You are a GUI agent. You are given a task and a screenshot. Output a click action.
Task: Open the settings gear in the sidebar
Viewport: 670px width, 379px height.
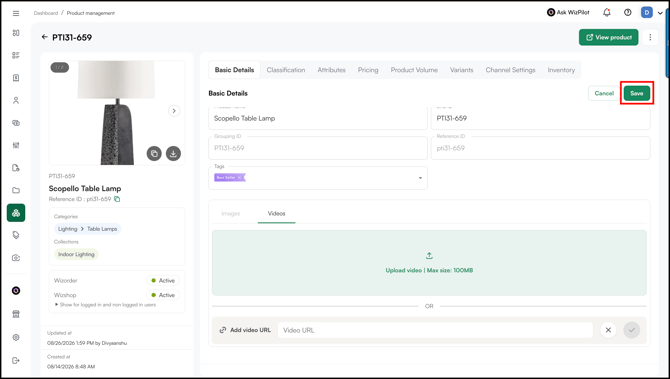[x=16, y=337]
